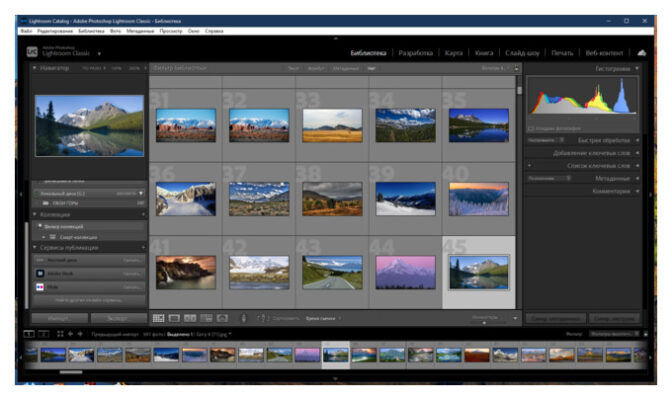Toggle filmstrip filter switch at far right
The width and height of the screenshot is (672, 400).
646,334
